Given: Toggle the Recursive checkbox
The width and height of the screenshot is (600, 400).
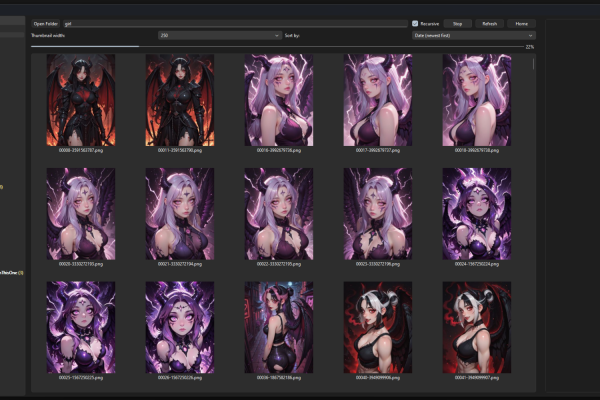Looking at the screenshot, I should coord(415,24).
